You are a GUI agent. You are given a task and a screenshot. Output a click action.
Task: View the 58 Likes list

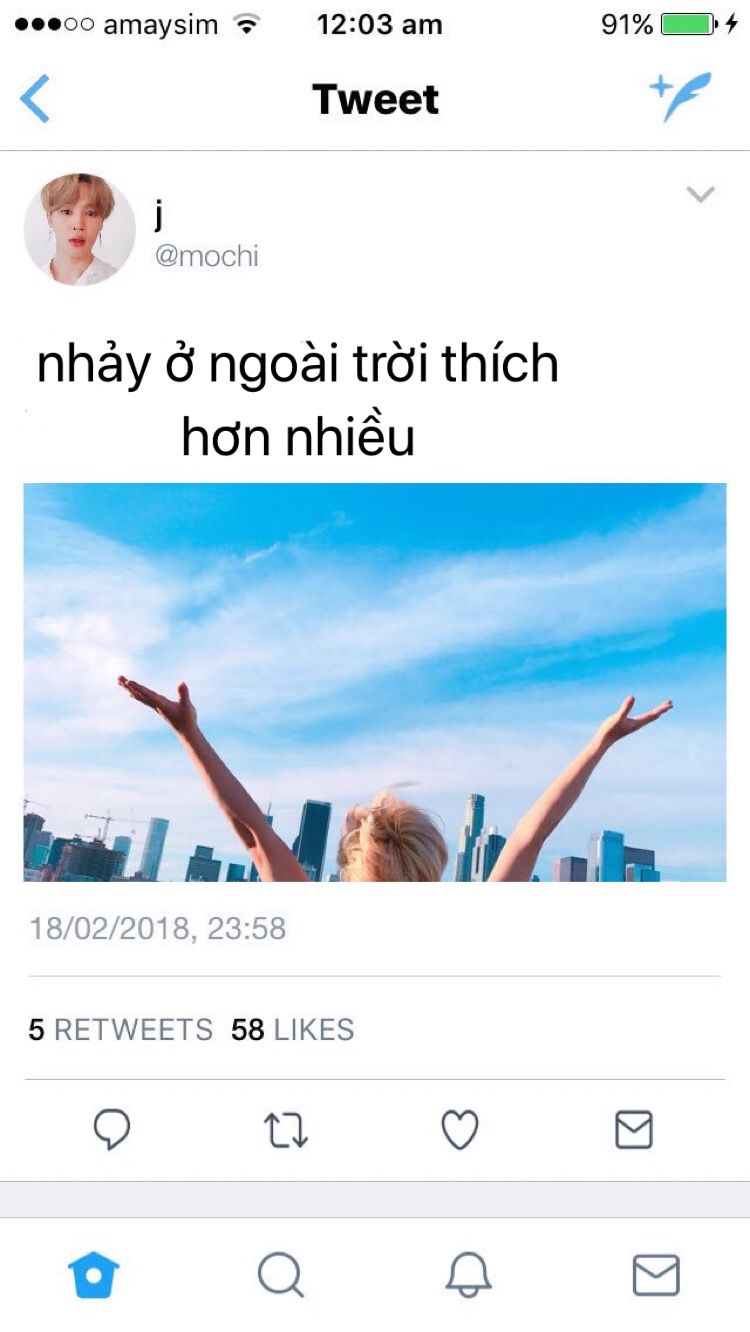click(x=293, y=1029)
